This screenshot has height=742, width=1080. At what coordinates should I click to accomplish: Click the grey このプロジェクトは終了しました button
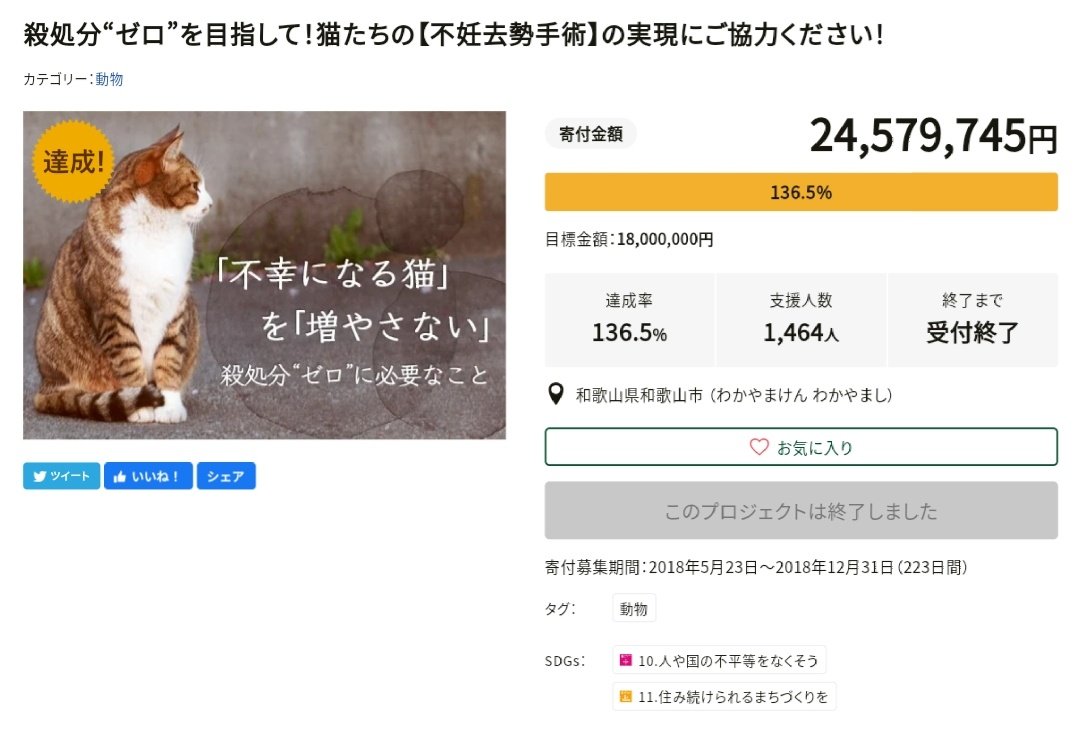pyautogui.click(x=800, y=511)
